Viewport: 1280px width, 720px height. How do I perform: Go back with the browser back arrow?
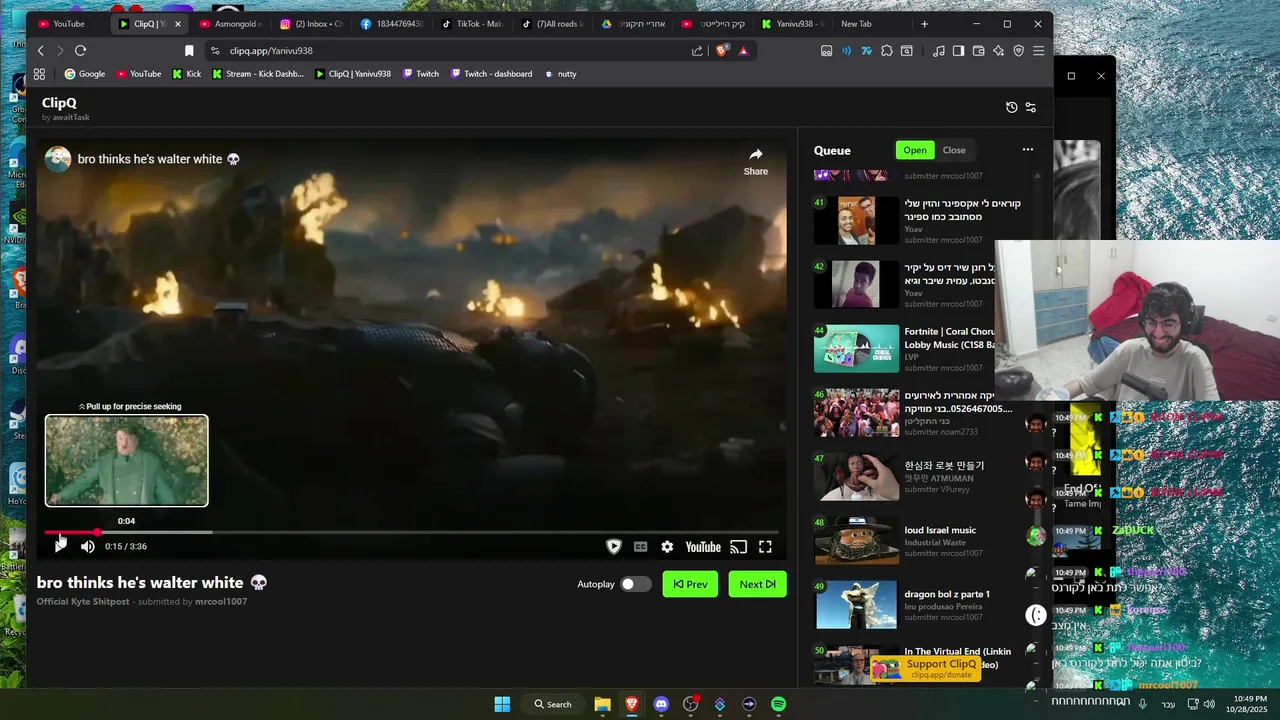41,51
